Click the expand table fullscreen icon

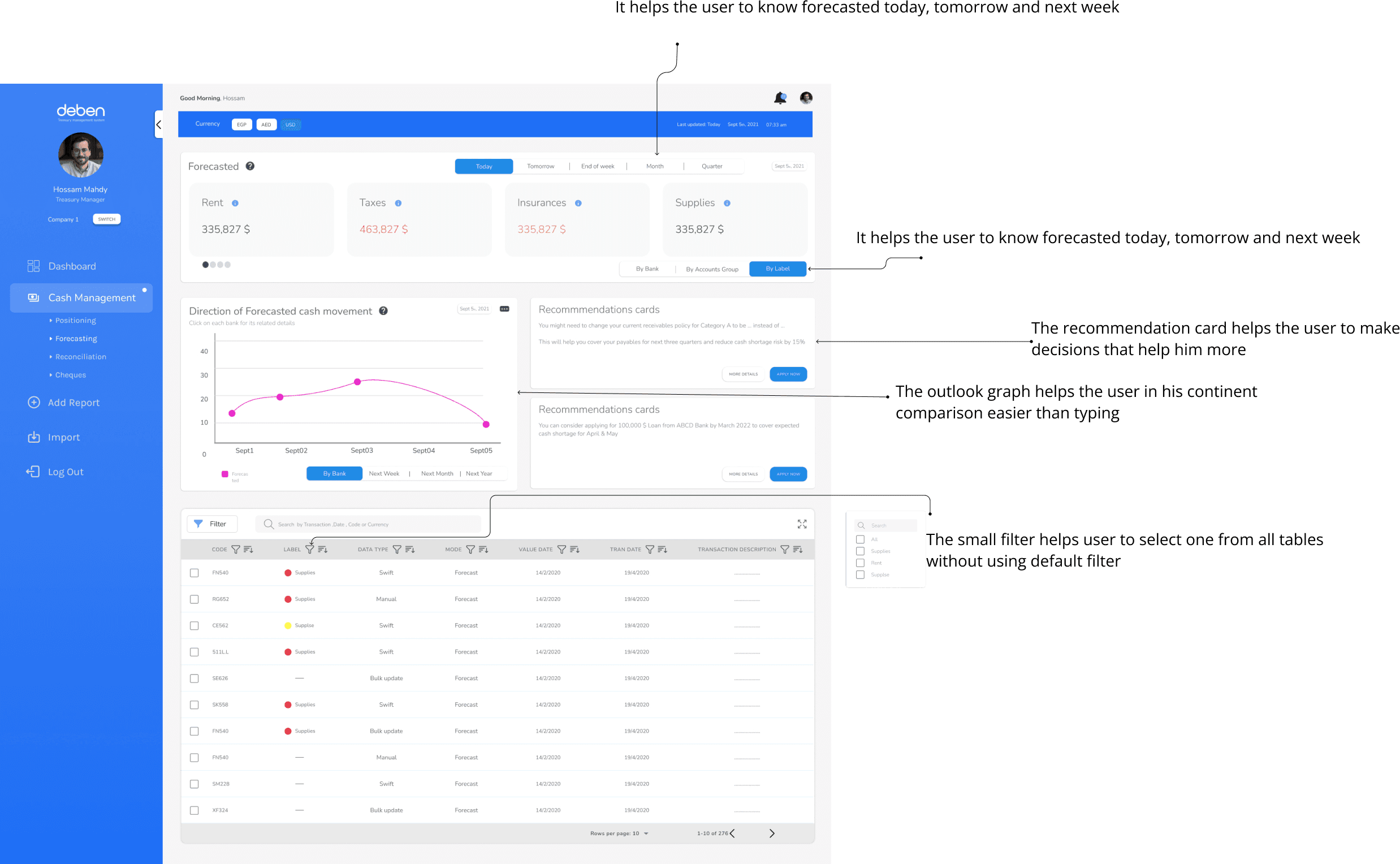click(x=802, y=524)
